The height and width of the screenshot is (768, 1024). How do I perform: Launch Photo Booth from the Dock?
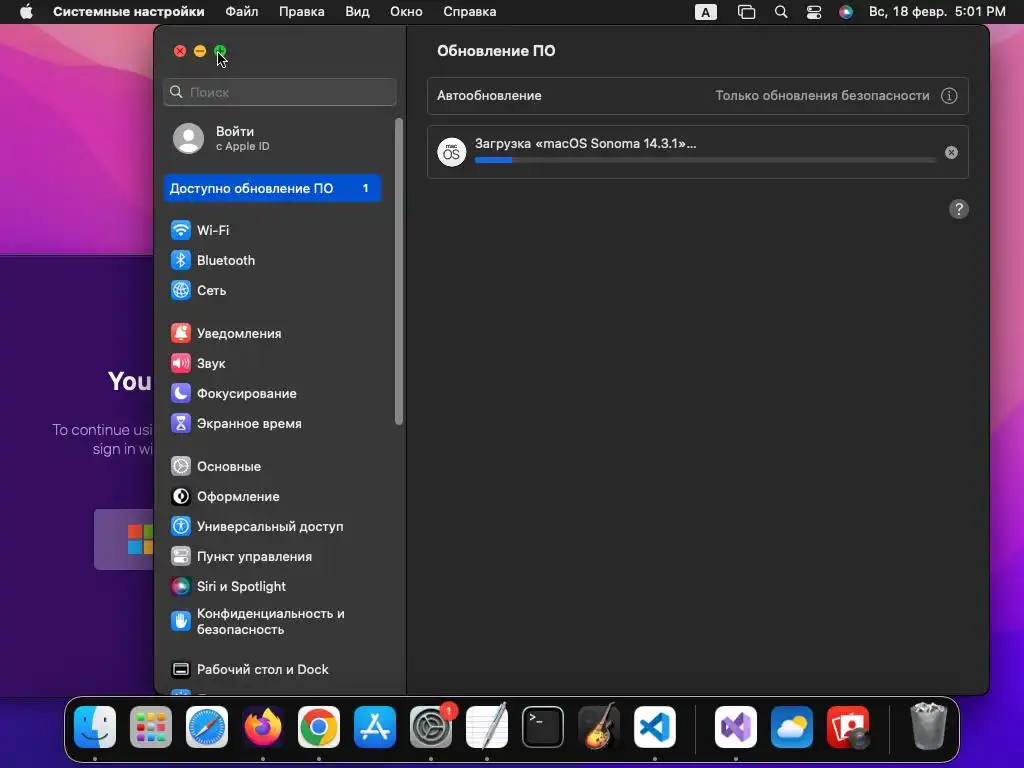tap(848, 726)
